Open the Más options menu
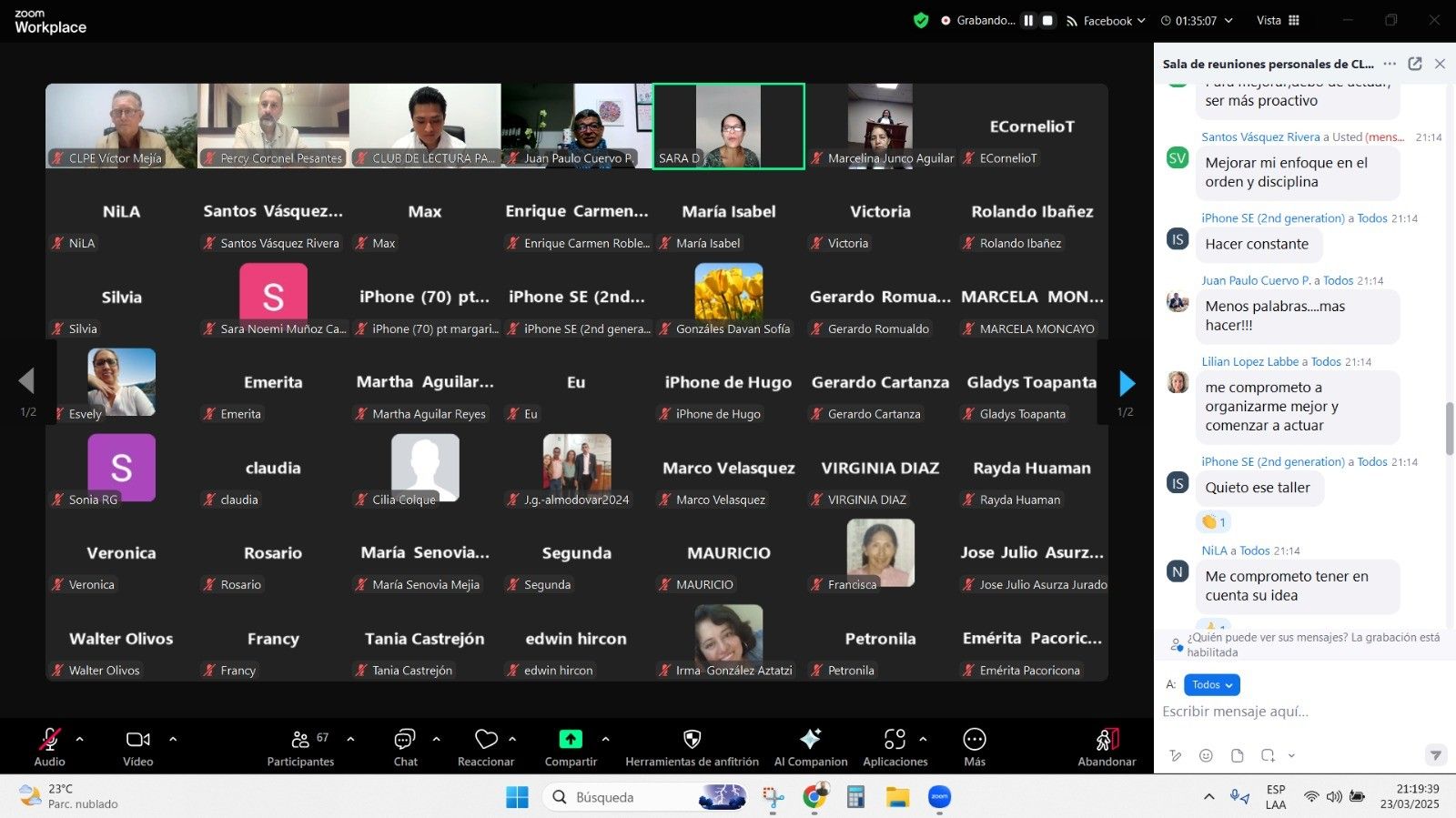Viewport: 1456px width, 818px height. [974, 740]
